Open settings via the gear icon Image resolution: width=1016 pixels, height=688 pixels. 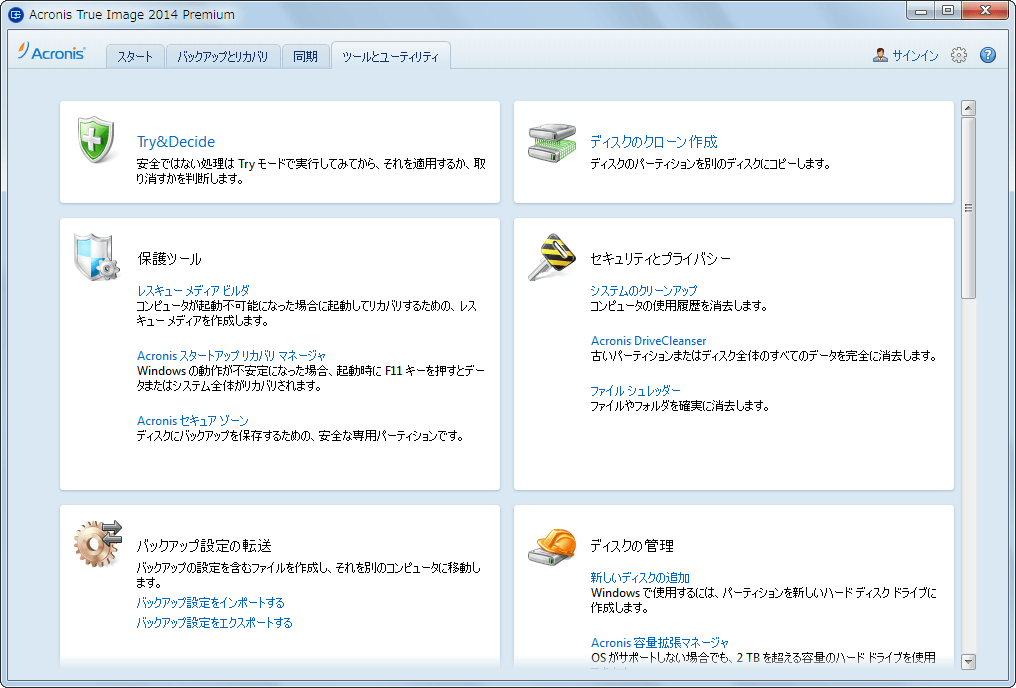pyautogui.click(x=959, y=56)
